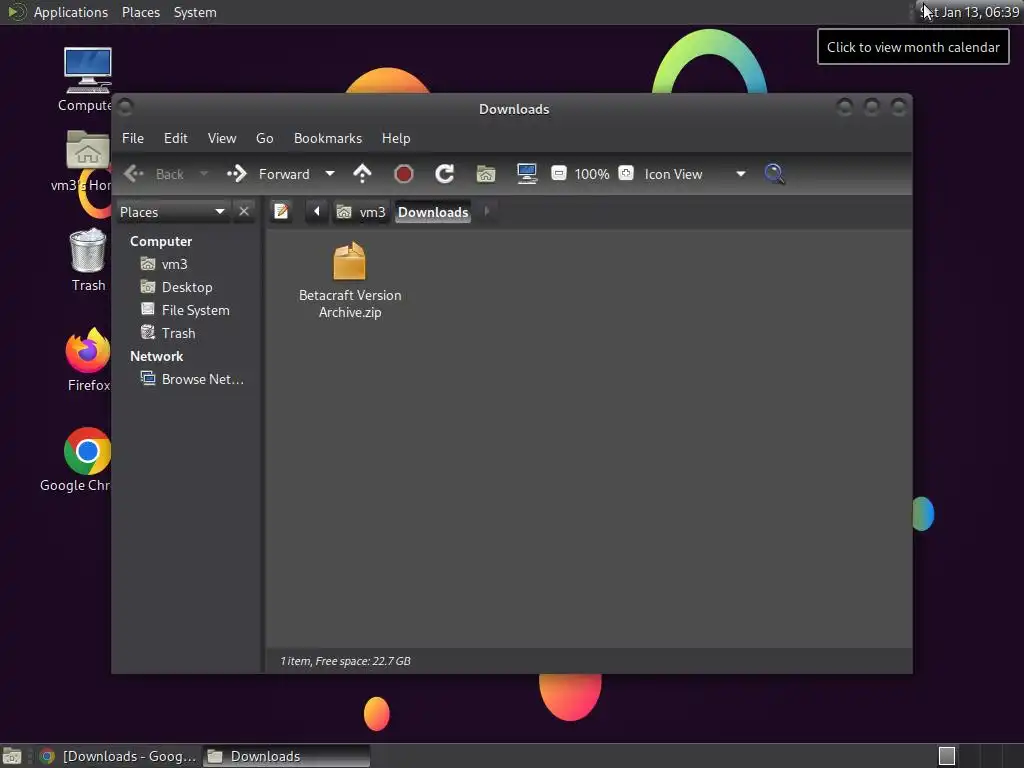Click the Computer desktop icon
This screenshot has width=1024, height=768.
pos(86,80)
